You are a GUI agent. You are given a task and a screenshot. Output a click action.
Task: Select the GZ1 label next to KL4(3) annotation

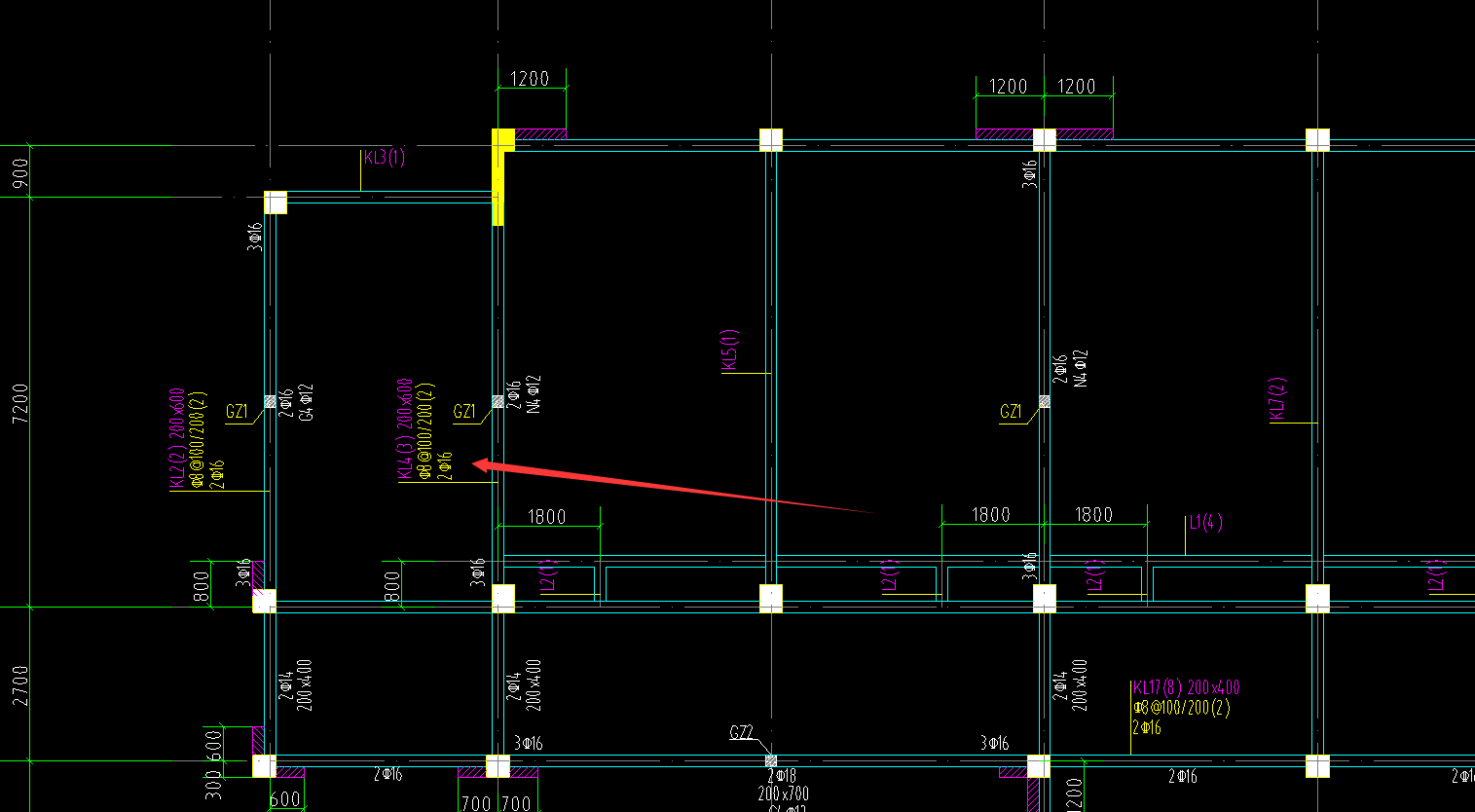[x=464, y=412]
